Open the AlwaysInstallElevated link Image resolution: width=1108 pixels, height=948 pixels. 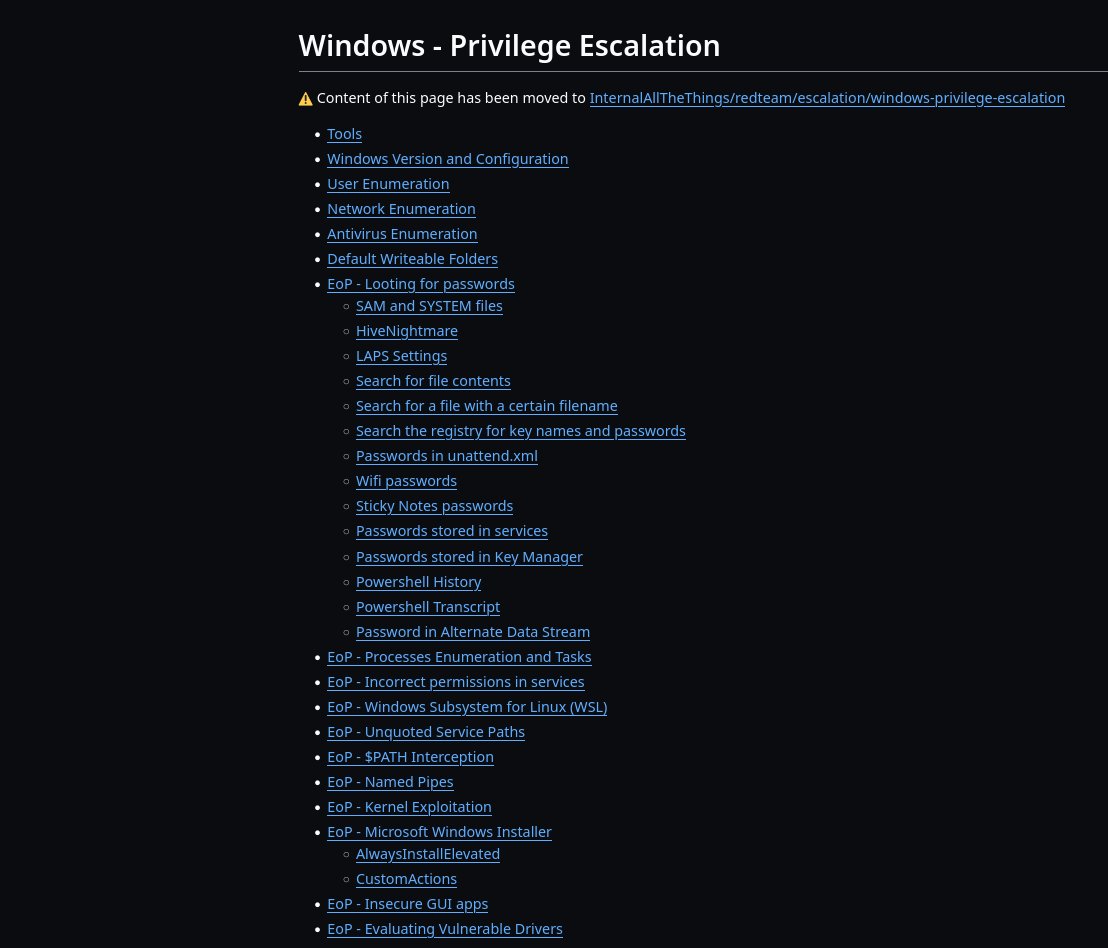click(428, 854)
